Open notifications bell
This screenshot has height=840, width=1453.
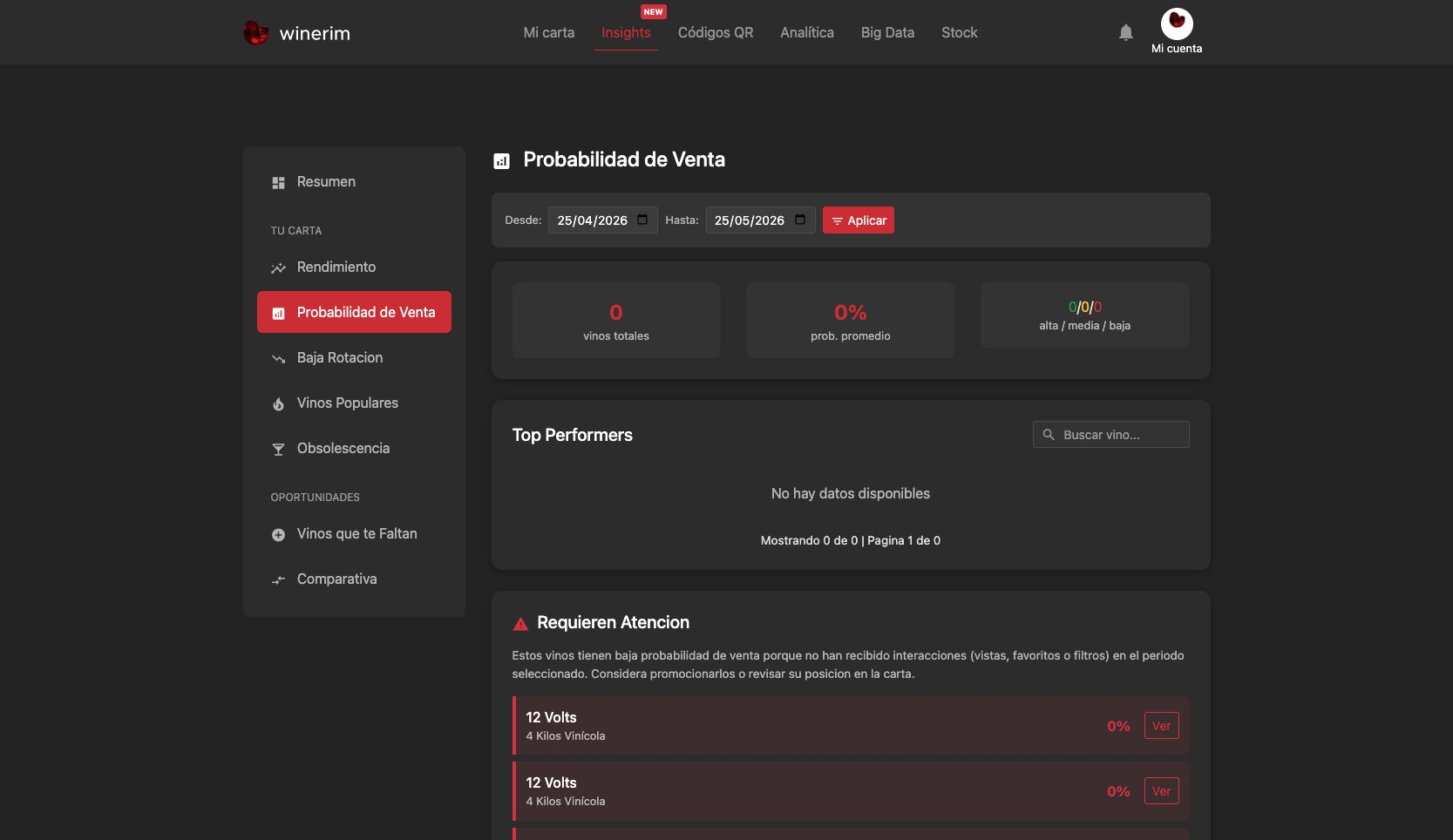pyautogui.click(x=1126, y=32)
